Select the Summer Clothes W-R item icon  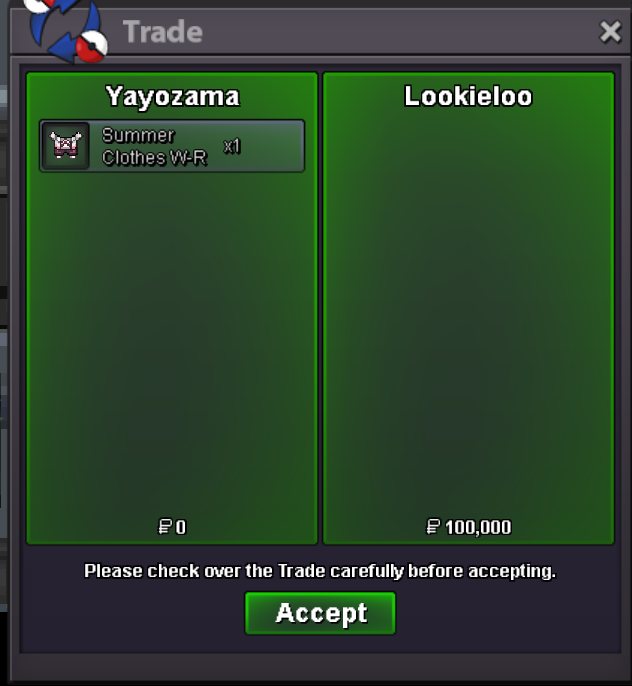pyautogui.click(x=66, y=146)
